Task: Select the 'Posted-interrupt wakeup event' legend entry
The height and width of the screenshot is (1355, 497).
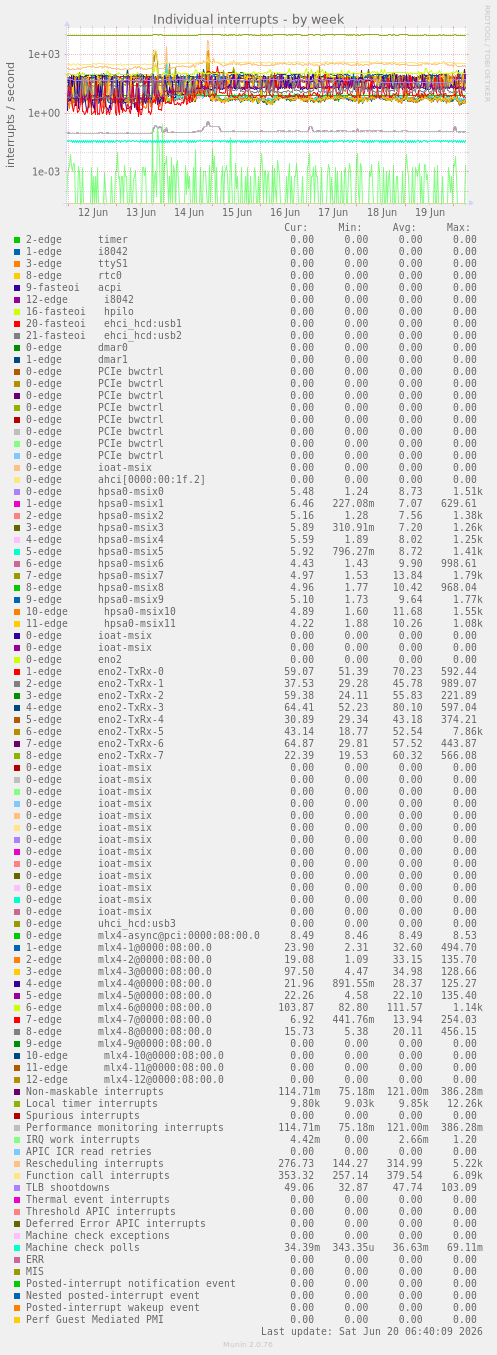Action: [113, 1308]
